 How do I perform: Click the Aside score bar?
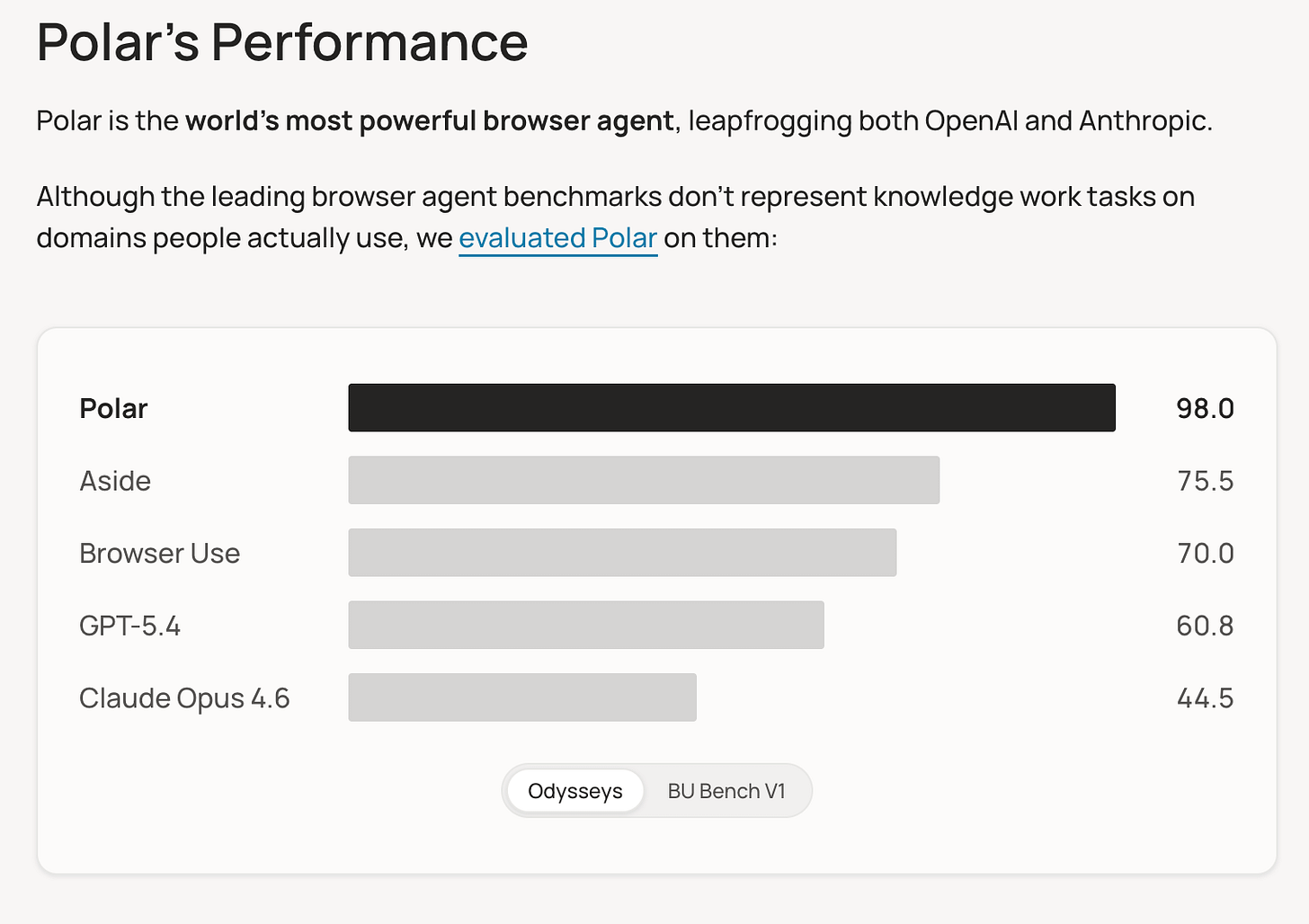tap(644, 480)
